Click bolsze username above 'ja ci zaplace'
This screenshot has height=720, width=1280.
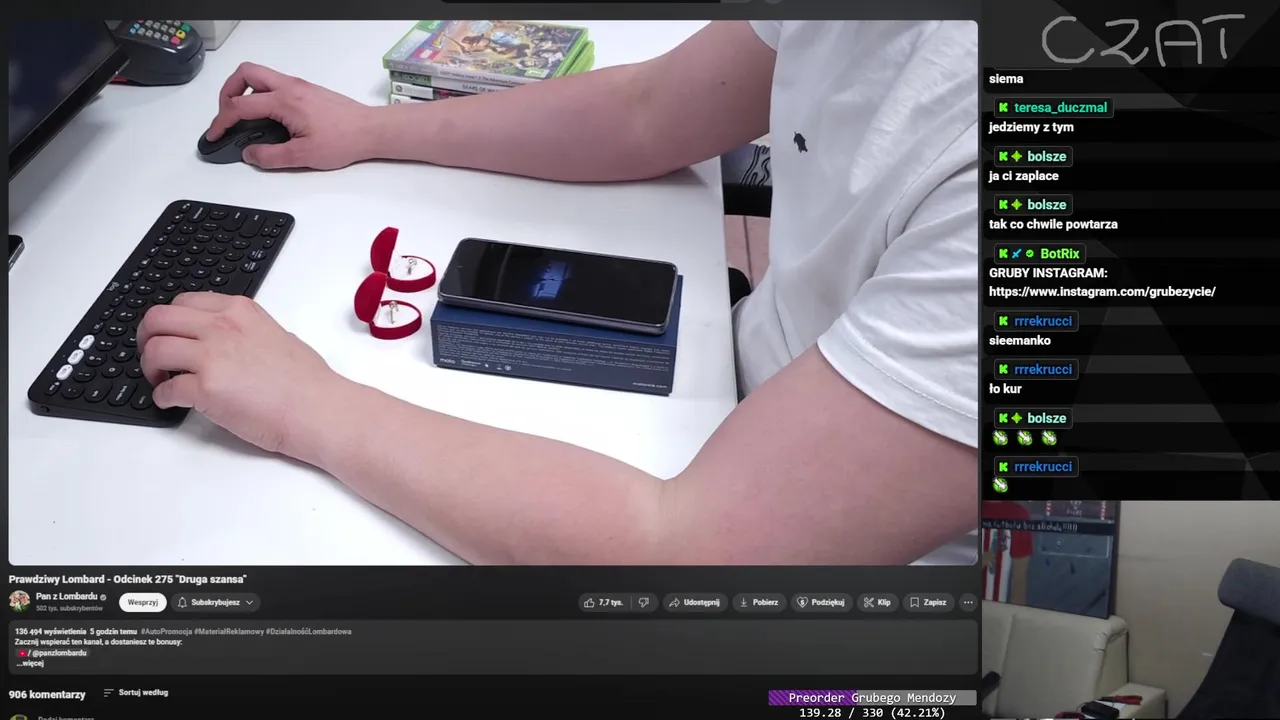[x=1046, y=157]
